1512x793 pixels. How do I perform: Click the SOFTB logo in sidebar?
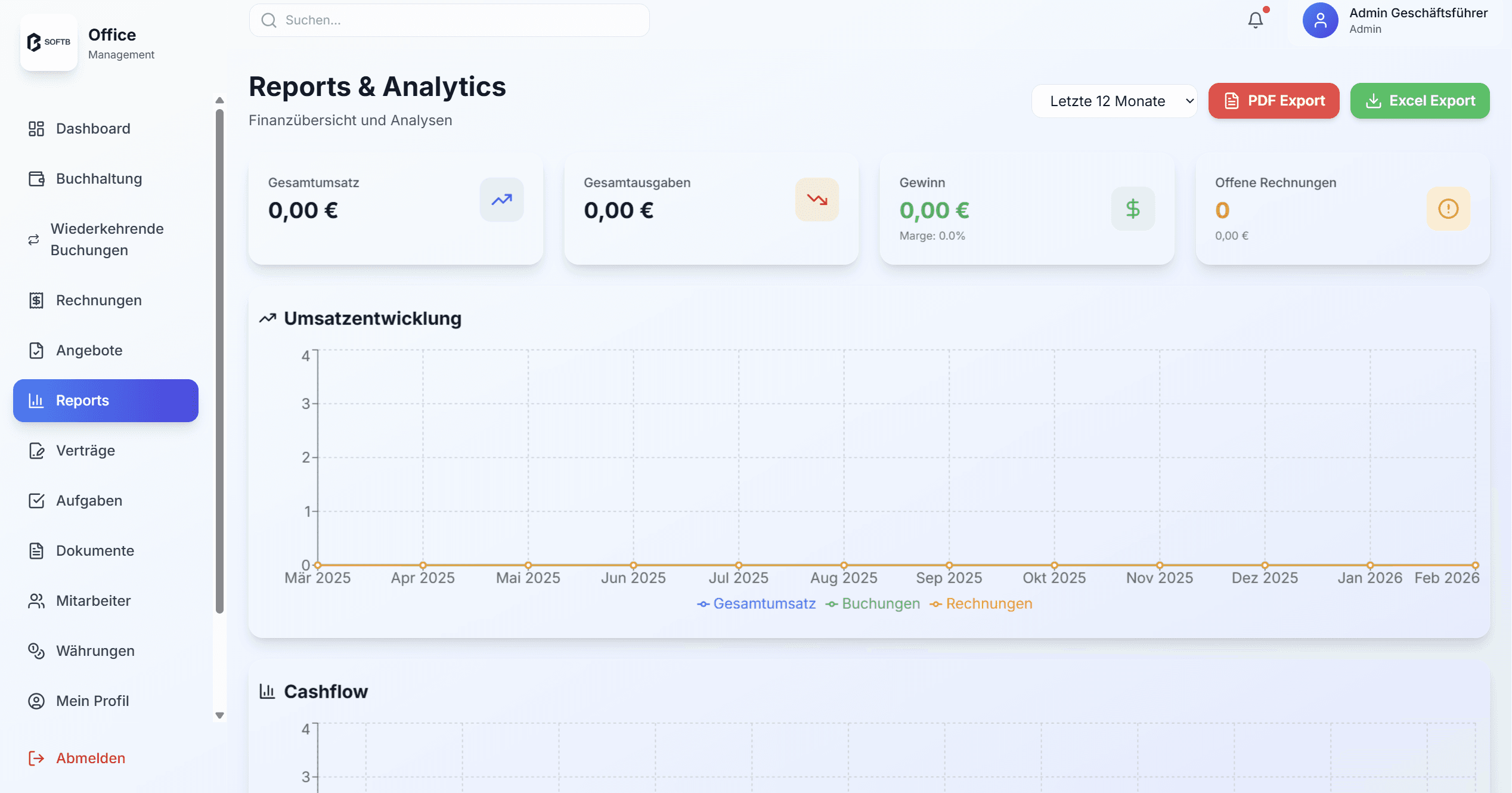click(49, 42)
